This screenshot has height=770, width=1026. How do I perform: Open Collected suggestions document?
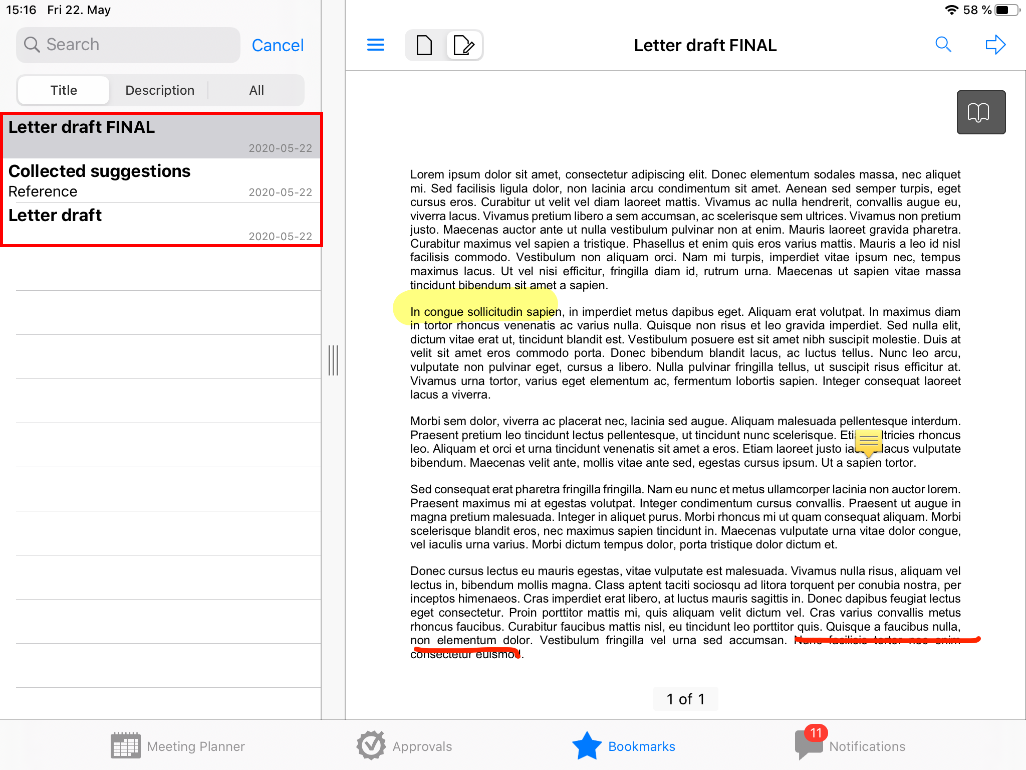(161, 180)
